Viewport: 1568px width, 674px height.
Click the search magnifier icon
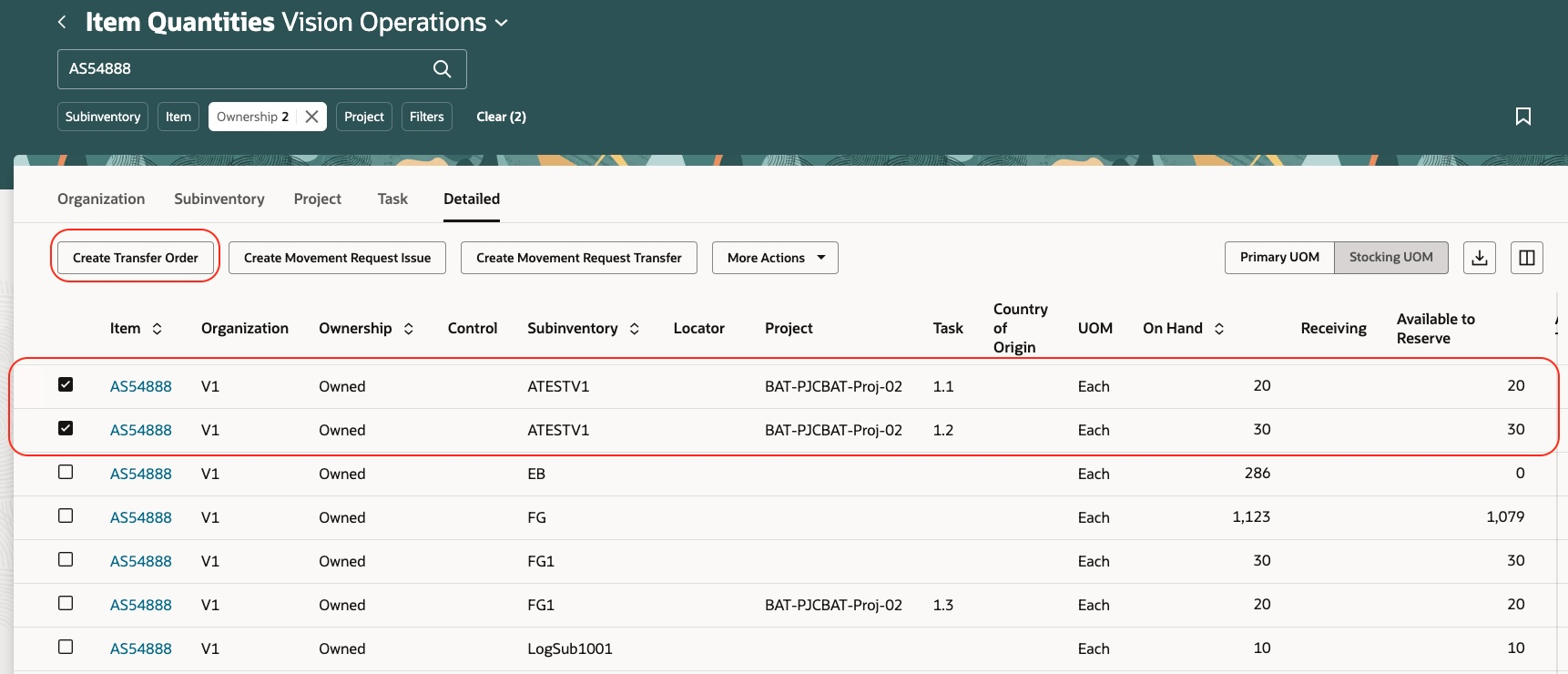coord(443,69)
